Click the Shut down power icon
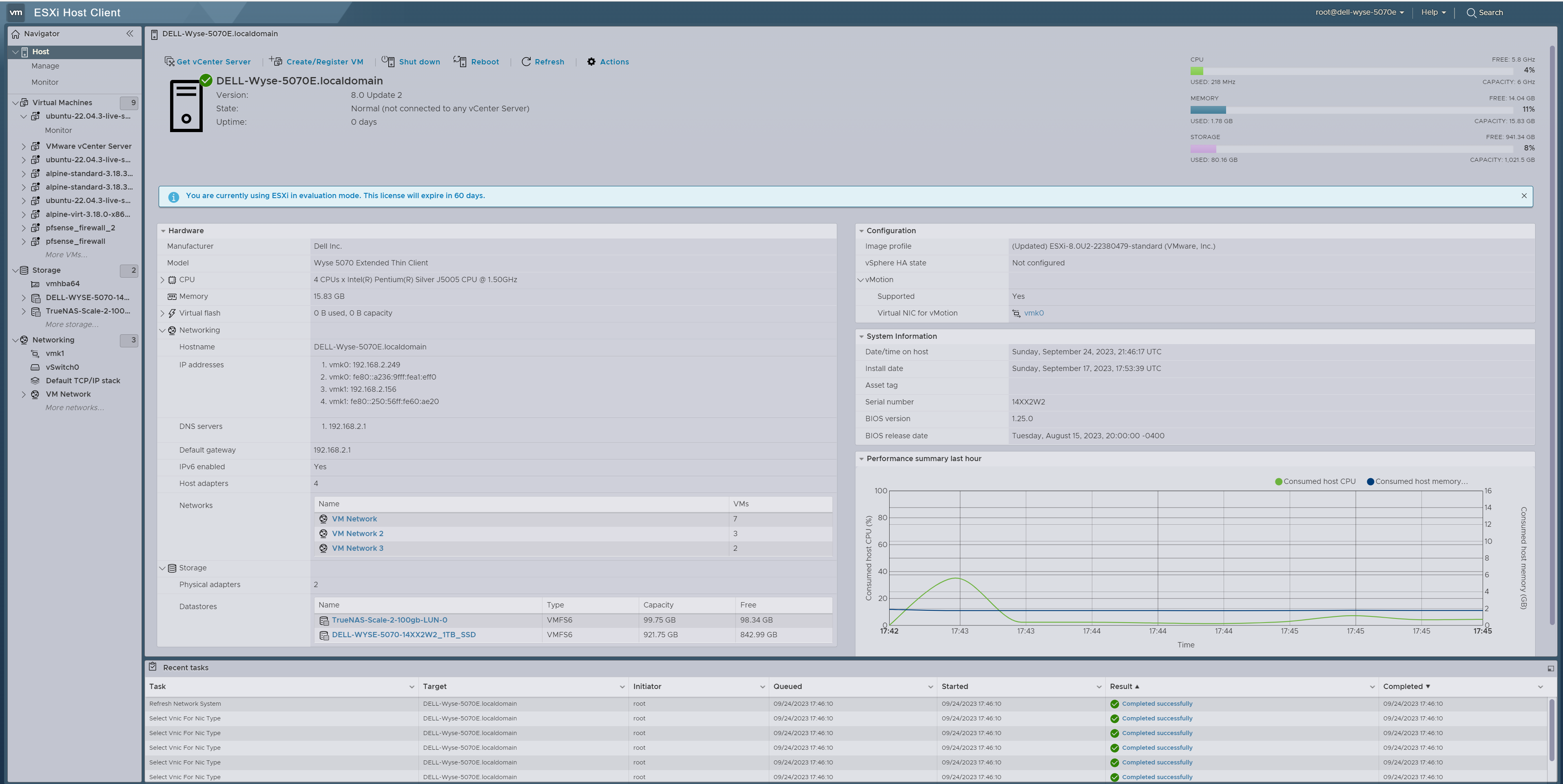The width and height of the screenshot is (1563, 784). pyautogui.click(x=388, y=61)
